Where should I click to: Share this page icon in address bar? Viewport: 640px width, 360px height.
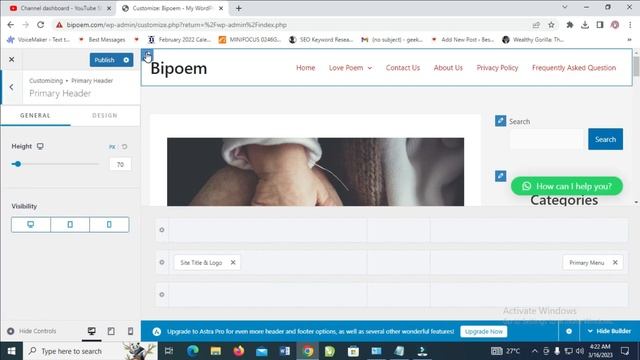(536, 25)
